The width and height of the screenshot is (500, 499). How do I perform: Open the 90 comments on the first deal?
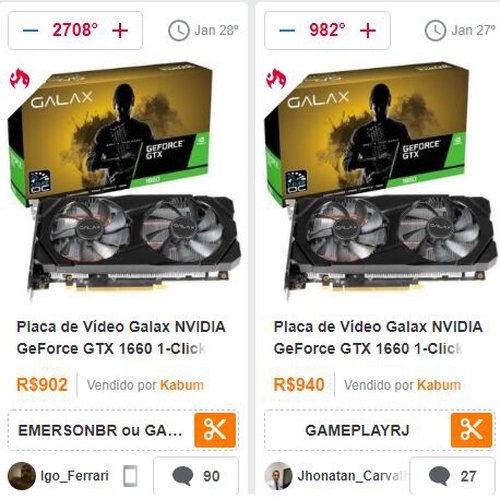[196, 476]
